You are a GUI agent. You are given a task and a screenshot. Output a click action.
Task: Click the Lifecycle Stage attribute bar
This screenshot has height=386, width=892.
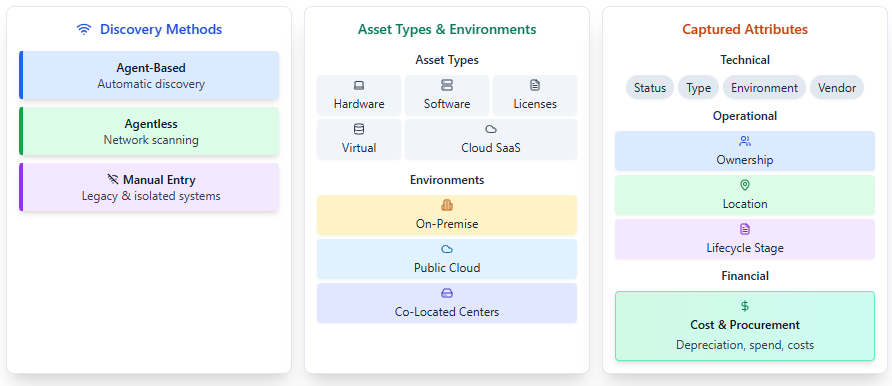tap(745, 239)
